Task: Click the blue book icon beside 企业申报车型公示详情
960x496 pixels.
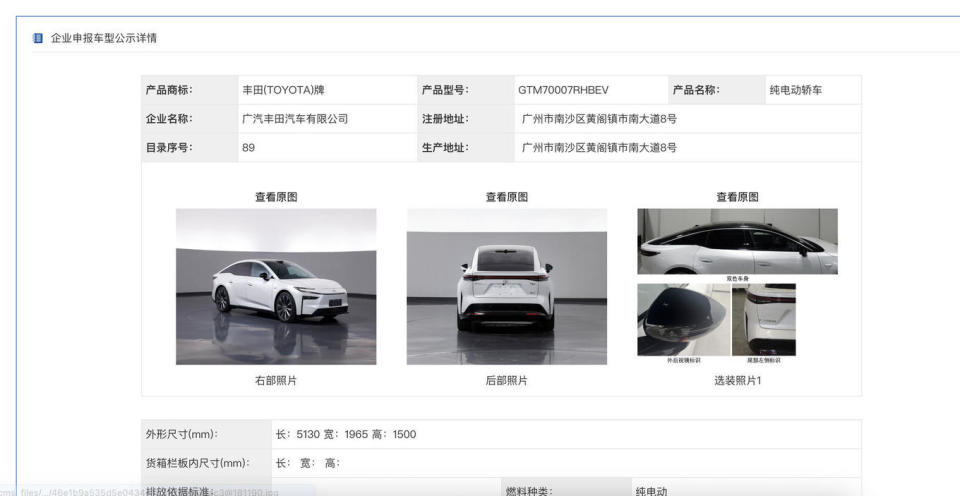Action: [x=38, y=38]
